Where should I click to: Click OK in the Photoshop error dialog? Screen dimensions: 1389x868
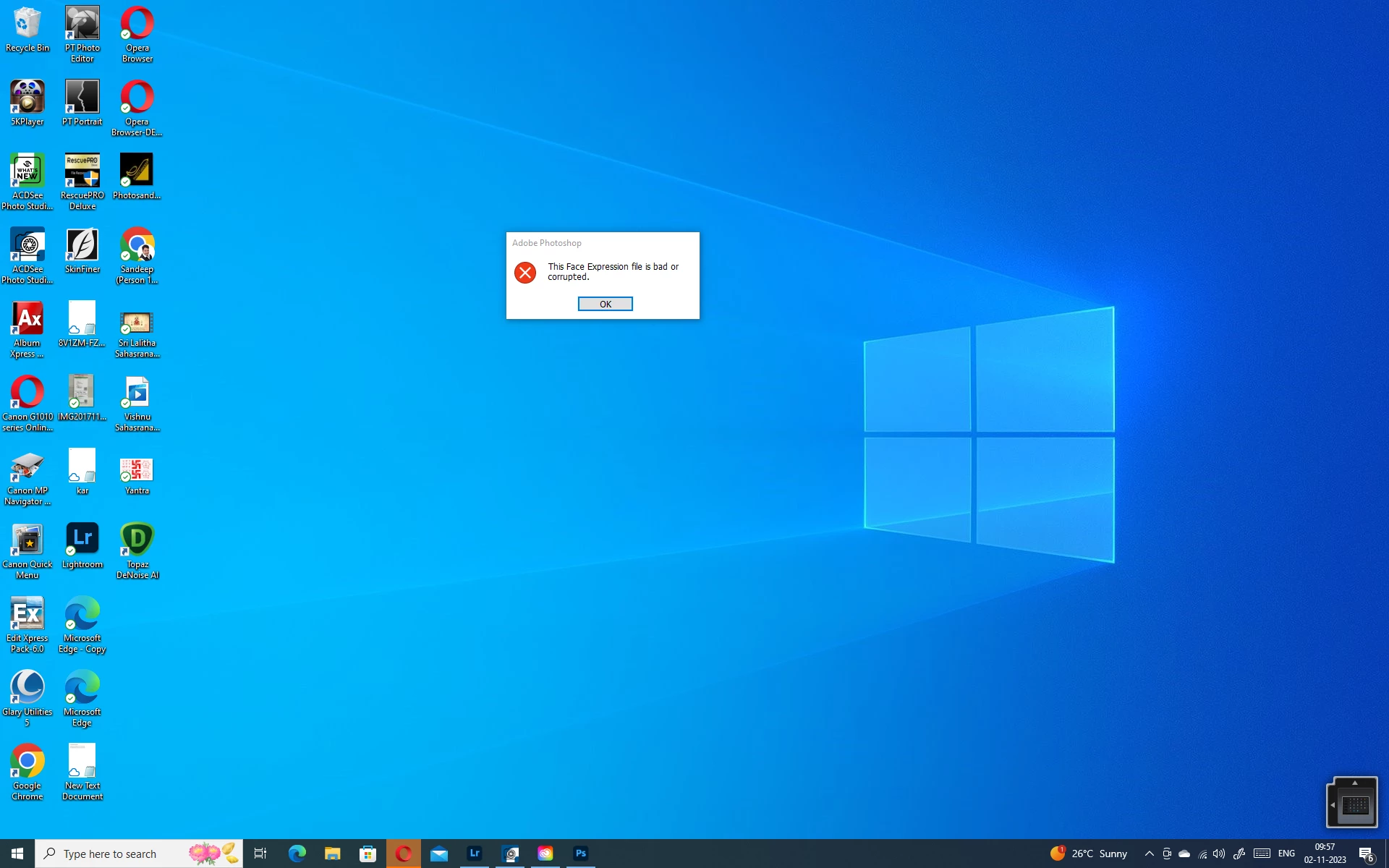point(605,304)
